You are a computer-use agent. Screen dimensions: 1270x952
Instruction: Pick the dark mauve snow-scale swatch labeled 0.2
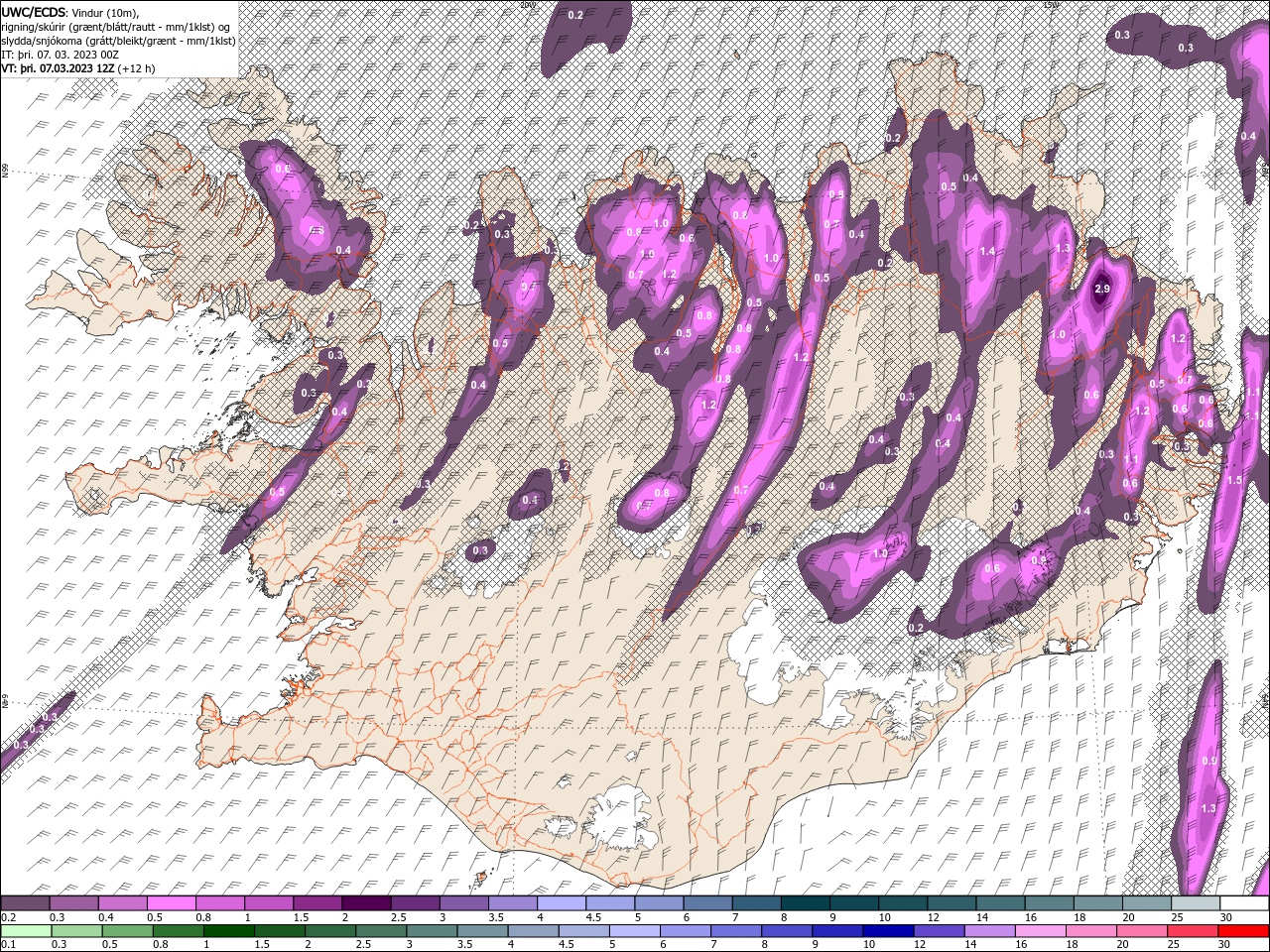tap(25, 902)
